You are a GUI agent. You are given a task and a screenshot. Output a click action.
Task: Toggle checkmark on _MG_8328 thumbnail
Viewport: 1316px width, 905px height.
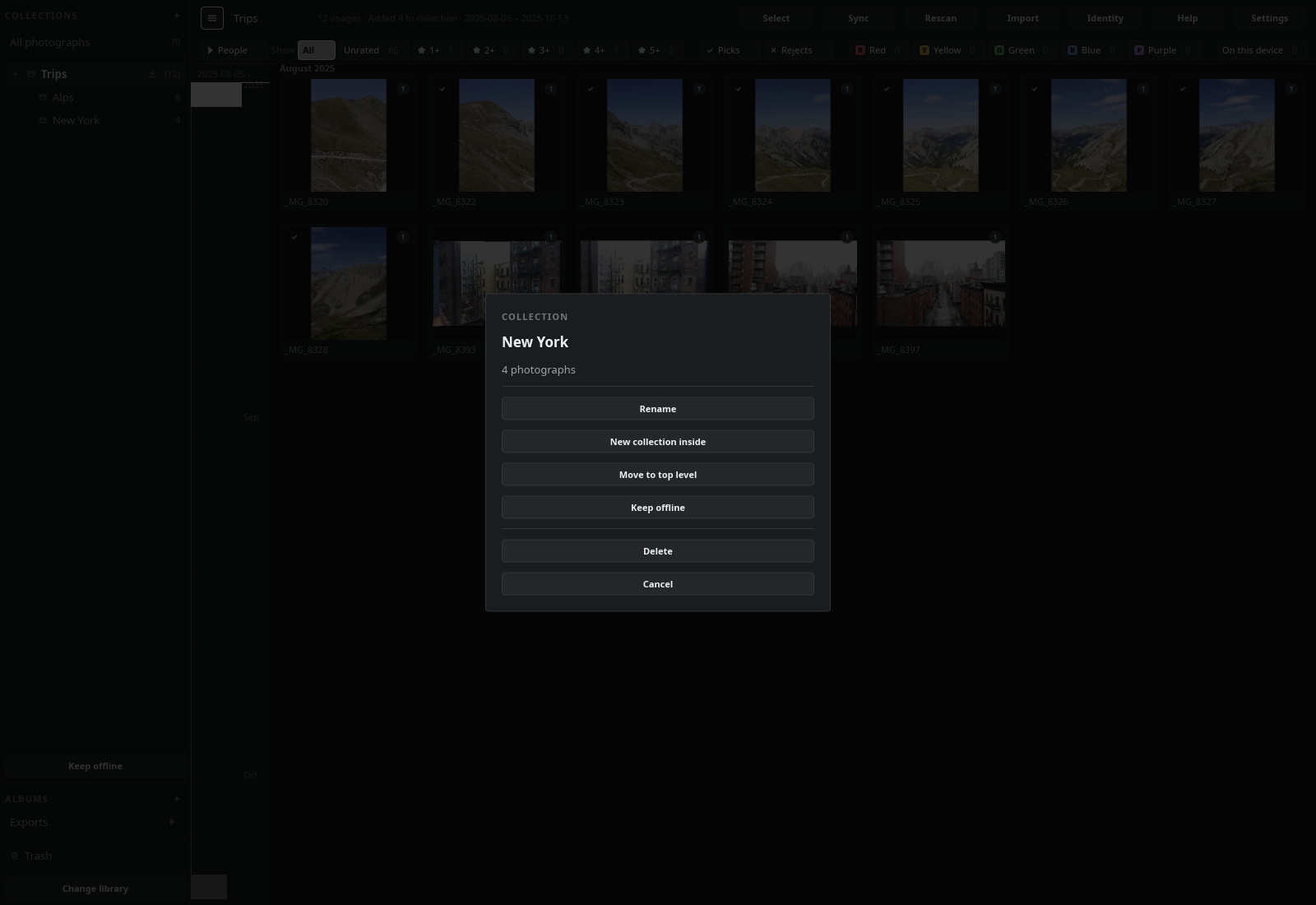(x=294, y=237)
